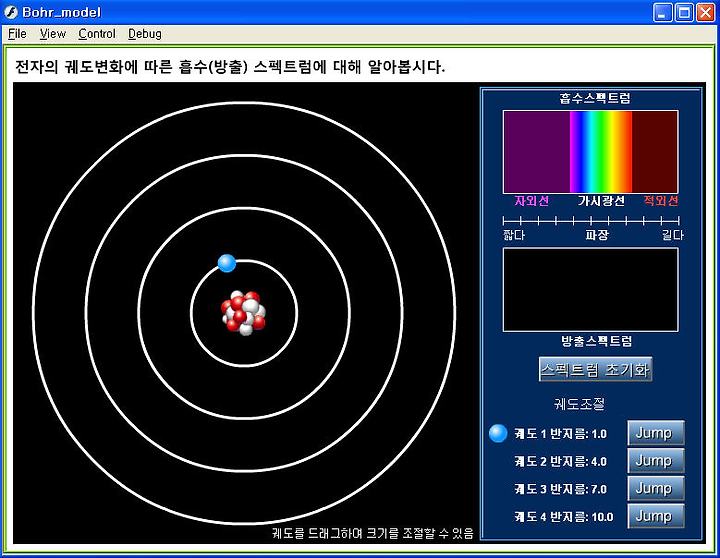The width and height of the screenshot is (720, 558).
Task: Click Jump button for orbit 2 radius 4.0
Action: click(x=656, y=461)
